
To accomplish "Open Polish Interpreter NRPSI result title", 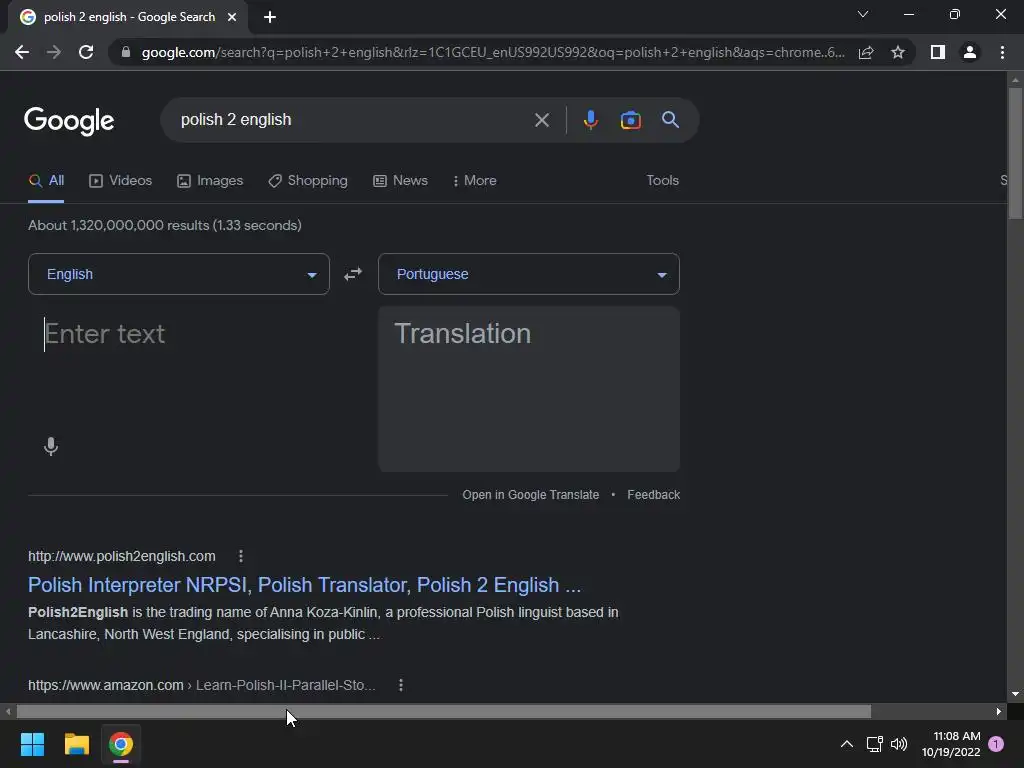I will point(304,585).
